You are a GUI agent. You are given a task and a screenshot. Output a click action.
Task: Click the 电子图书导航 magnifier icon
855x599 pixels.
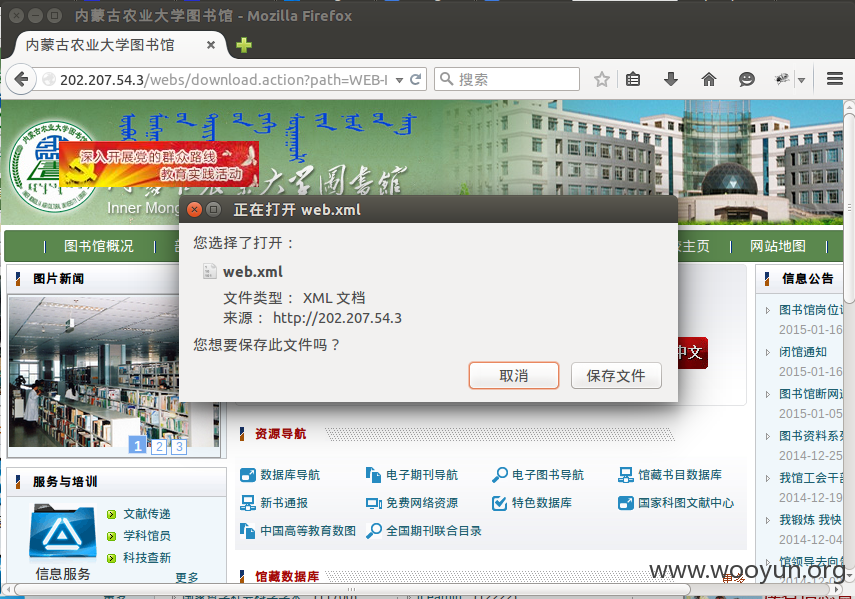(499, 475)
